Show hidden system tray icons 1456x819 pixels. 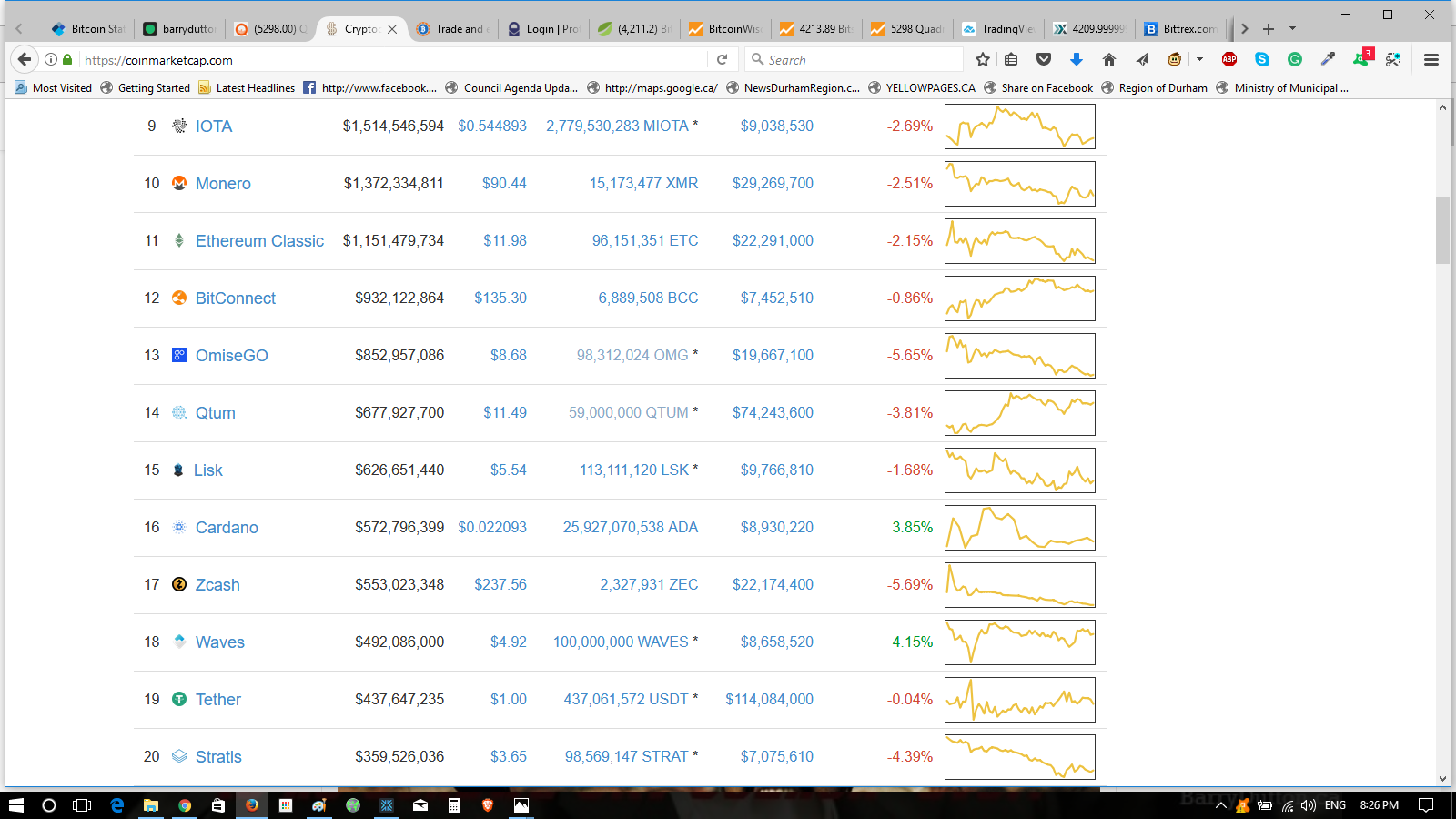[x=1221, y=805]
